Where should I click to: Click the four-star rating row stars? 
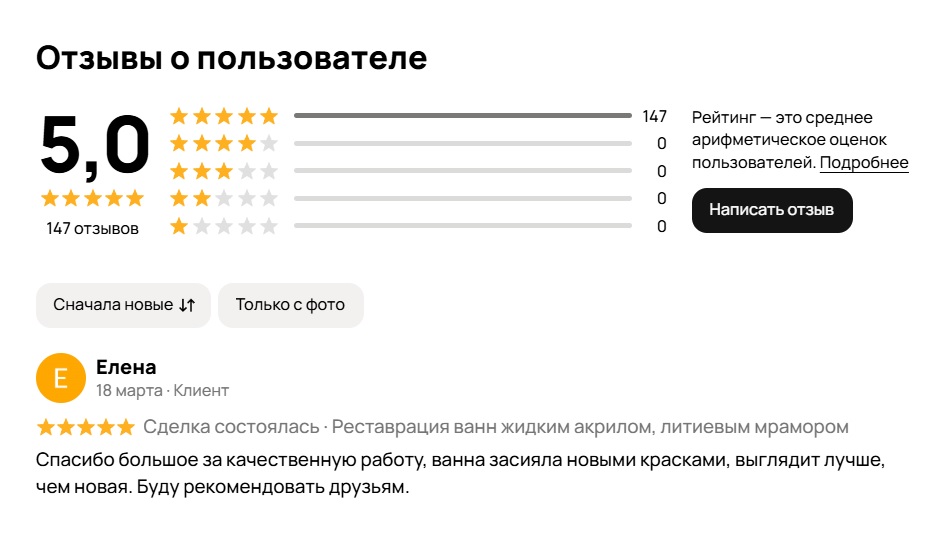(224, 144)
